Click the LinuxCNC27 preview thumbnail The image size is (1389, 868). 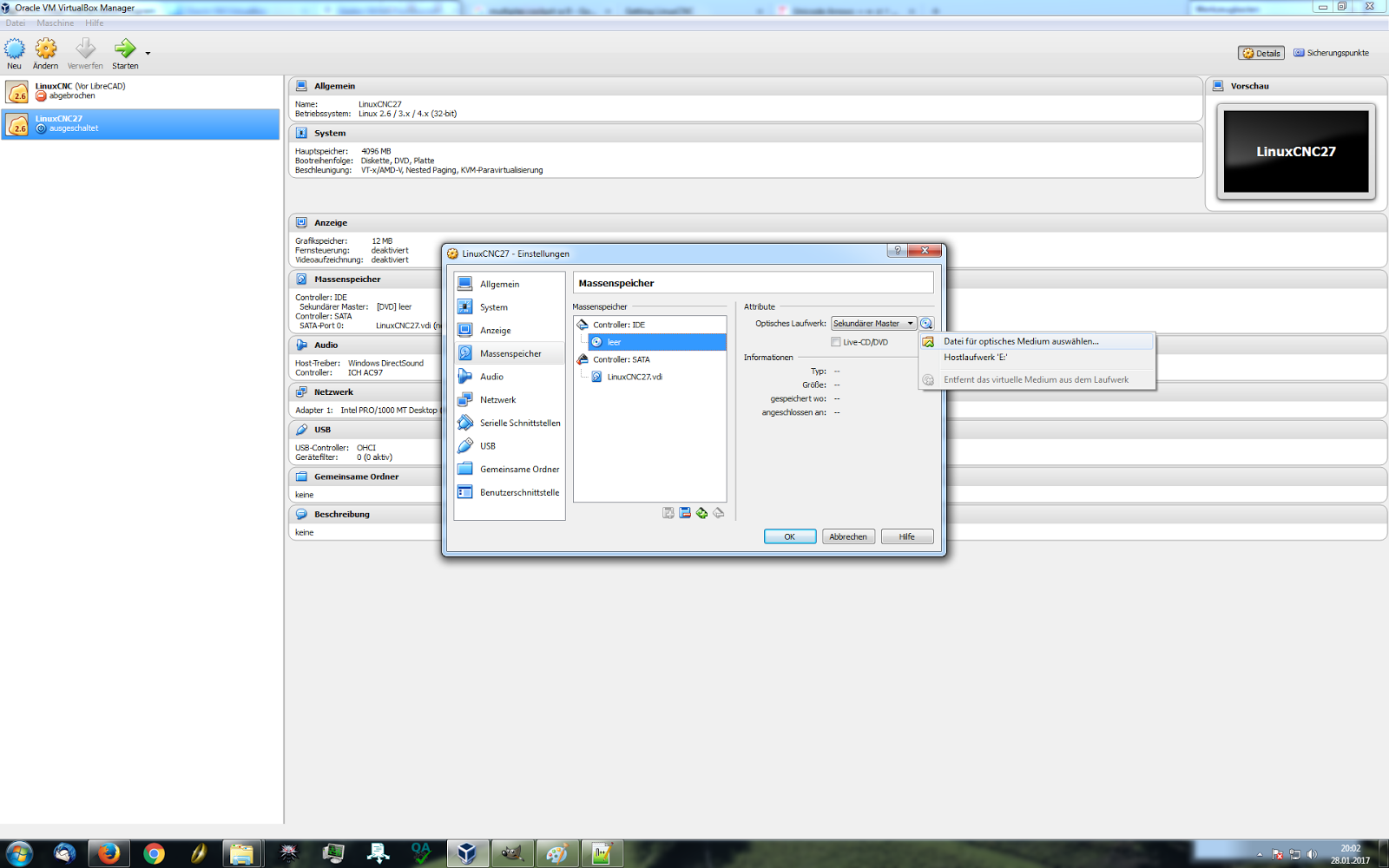click(1296, 152)
